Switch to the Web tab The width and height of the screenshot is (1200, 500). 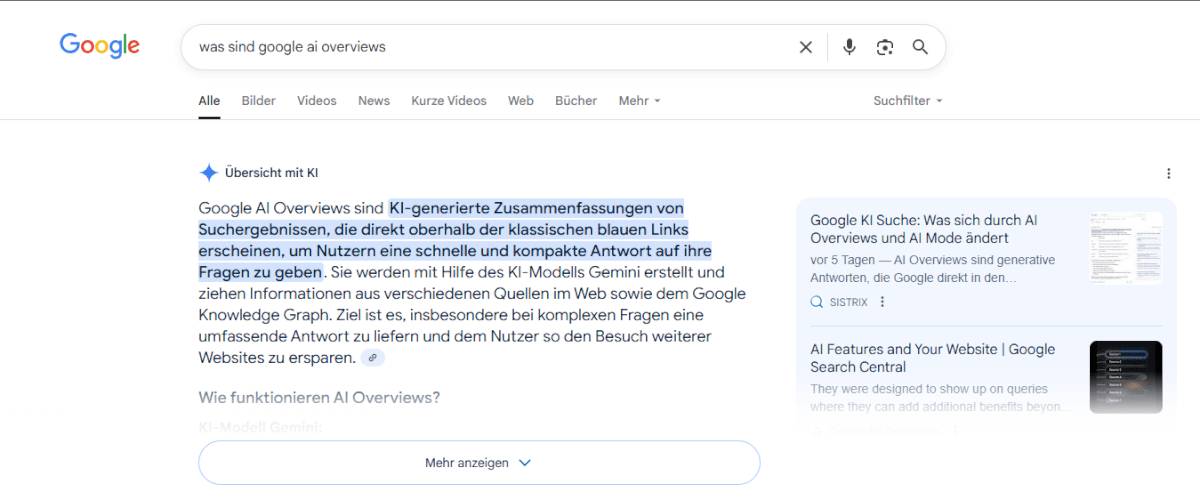point(520,101)
